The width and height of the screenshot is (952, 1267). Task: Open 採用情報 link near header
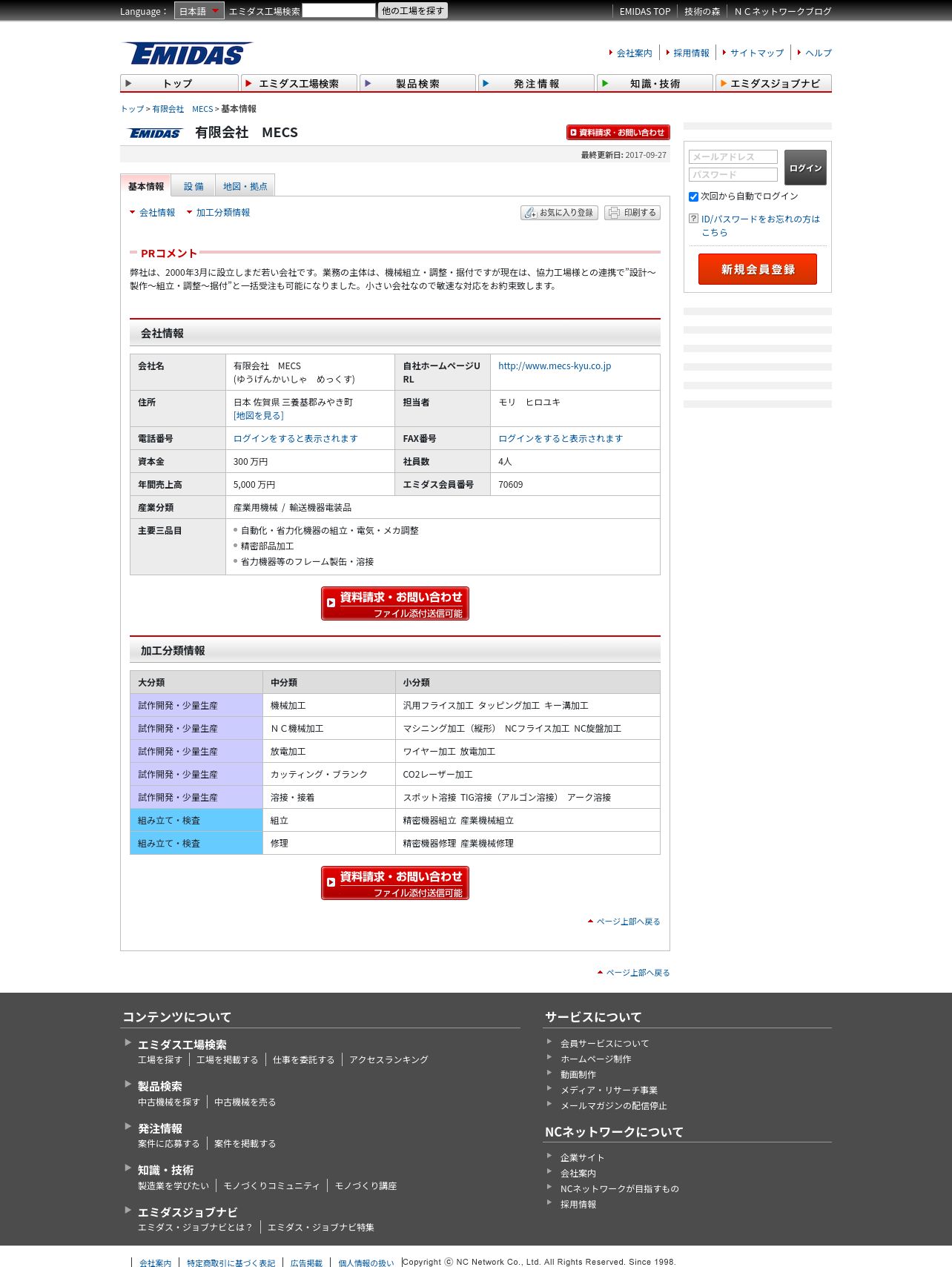[691, 53]
